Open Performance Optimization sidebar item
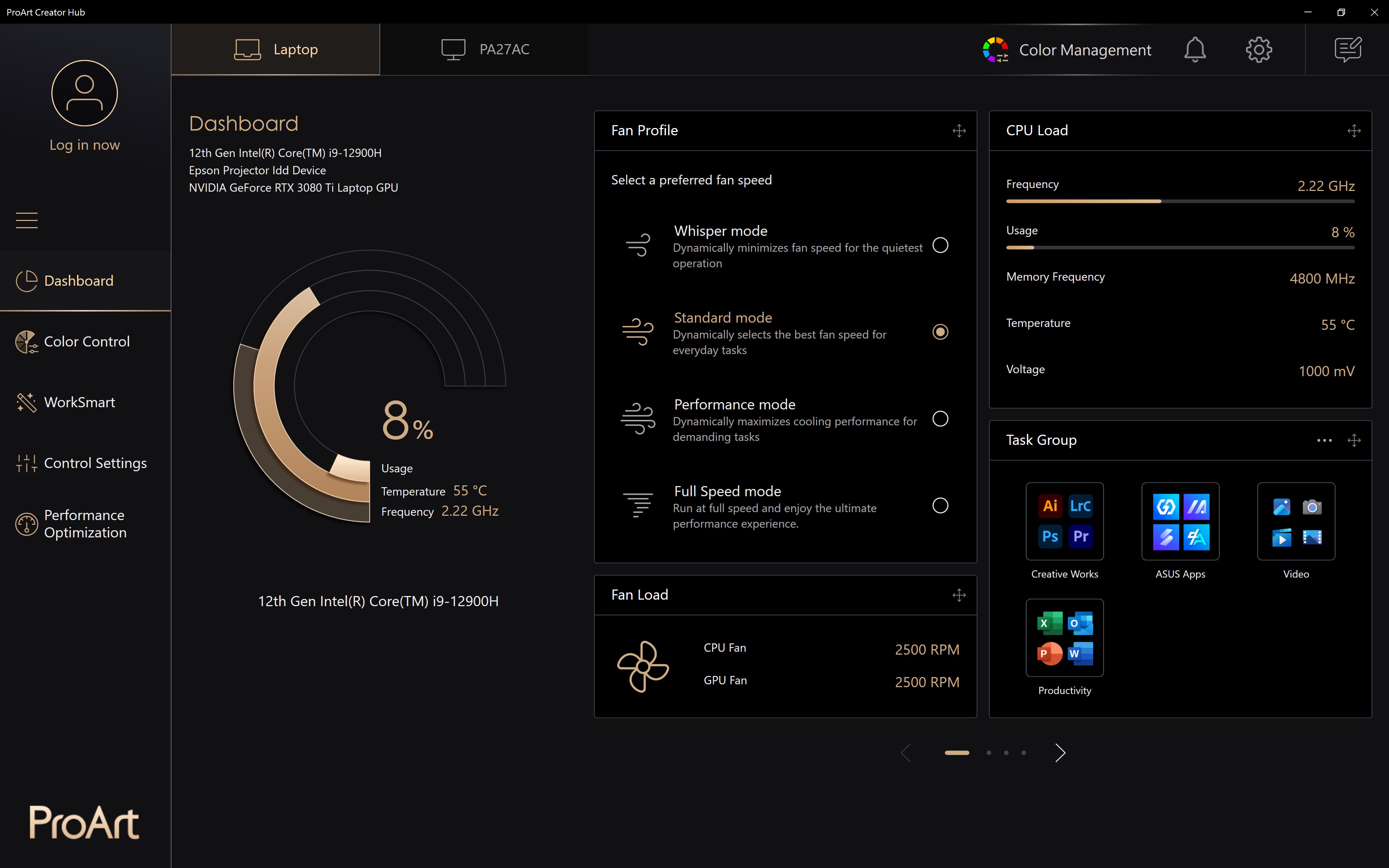 pos(85,524)
